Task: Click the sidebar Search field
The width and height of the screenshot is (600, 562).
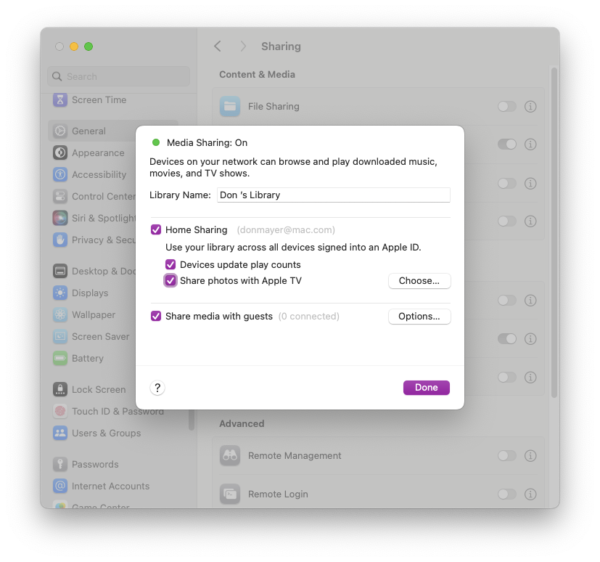Action: tap(119, 77)
